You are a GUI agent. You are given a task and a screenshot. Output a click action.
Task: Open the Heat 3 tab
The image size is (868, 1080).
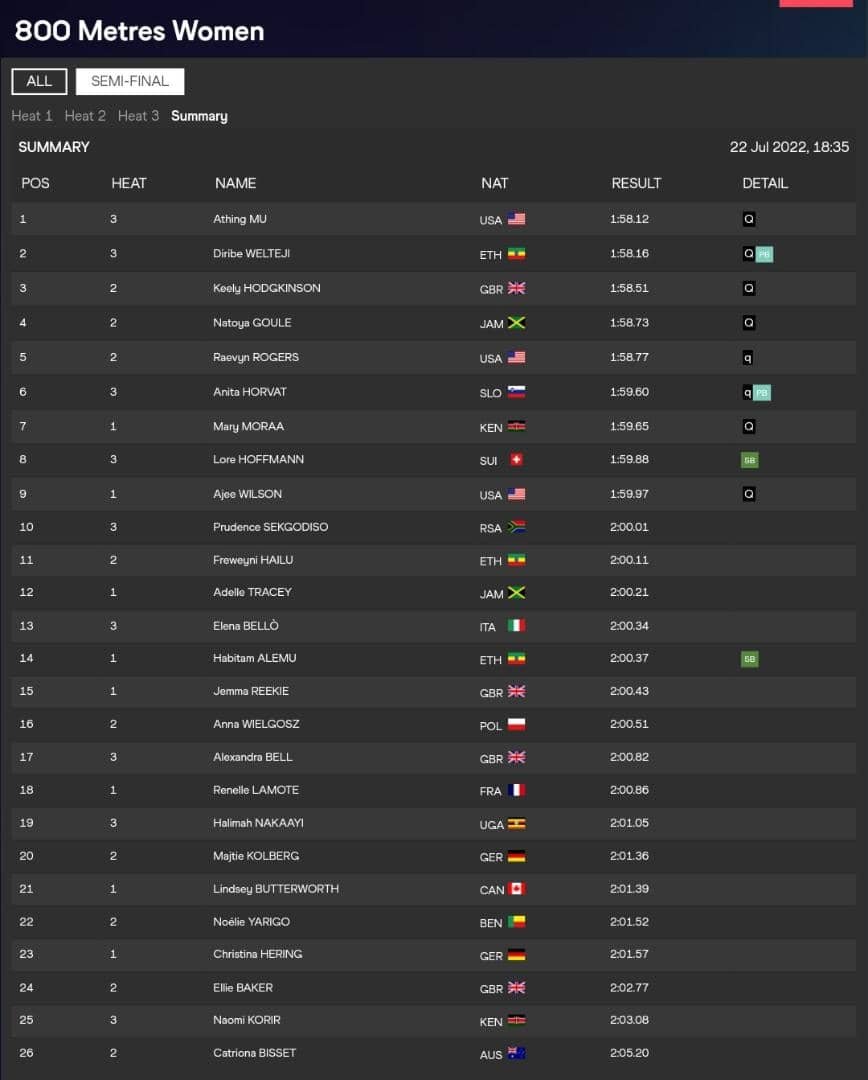point(138,116)
